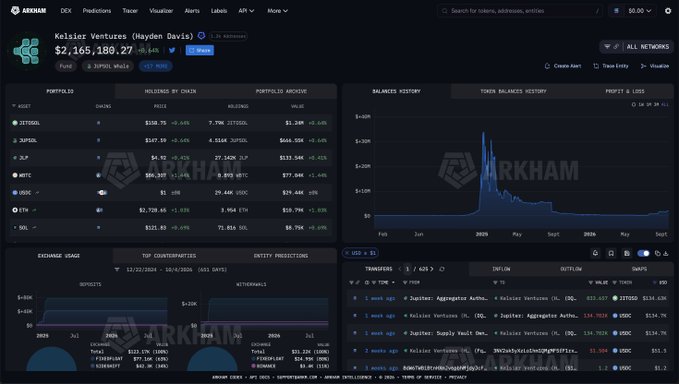Click the clock icon beside chart time ranges
The width and height of the screenshot is (679, 384).
pos(634,104)
